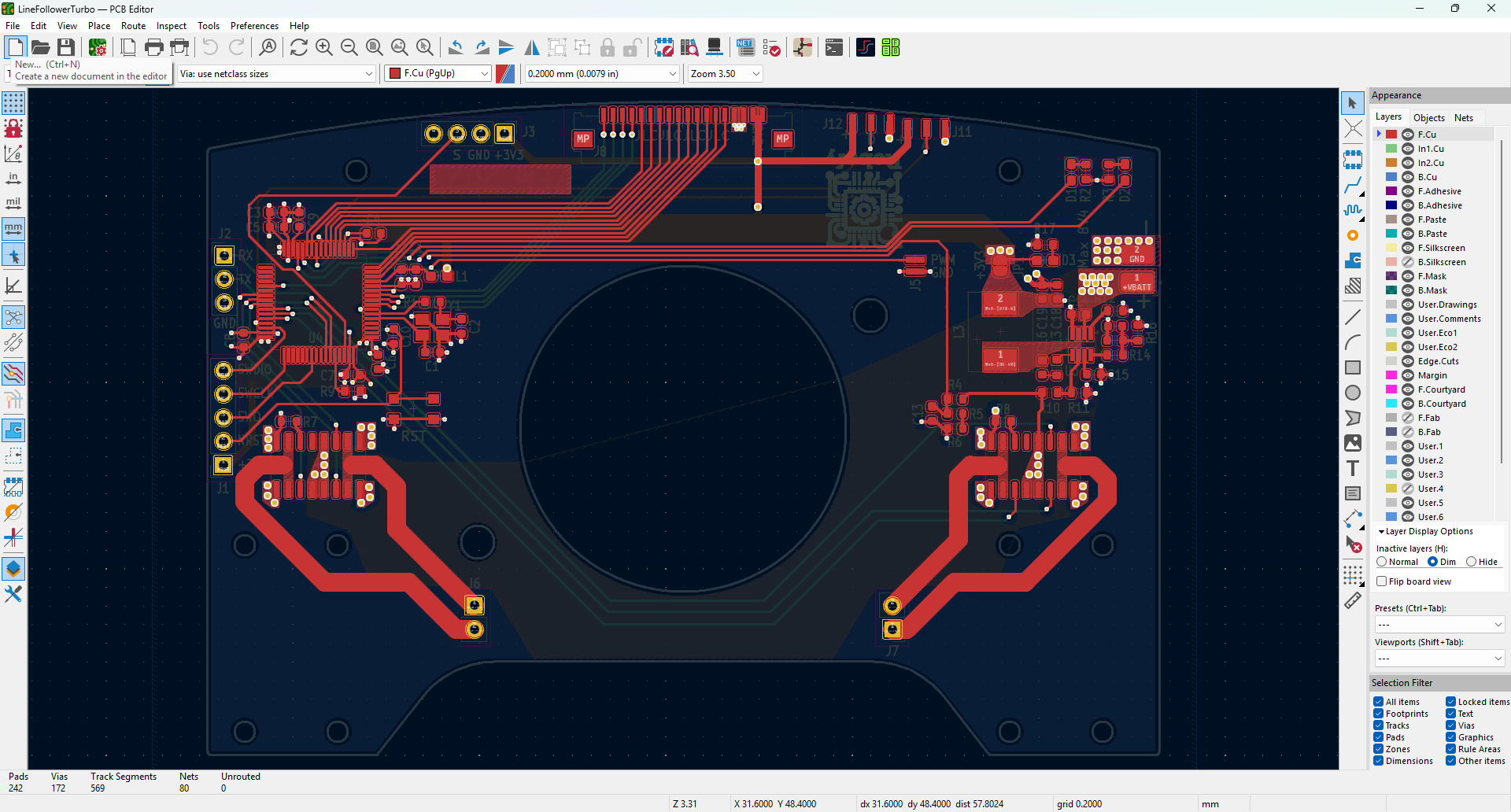Save the board with the floppy disk icon
This screenshot has height=812, width=1511.
[x=66, y=48]
